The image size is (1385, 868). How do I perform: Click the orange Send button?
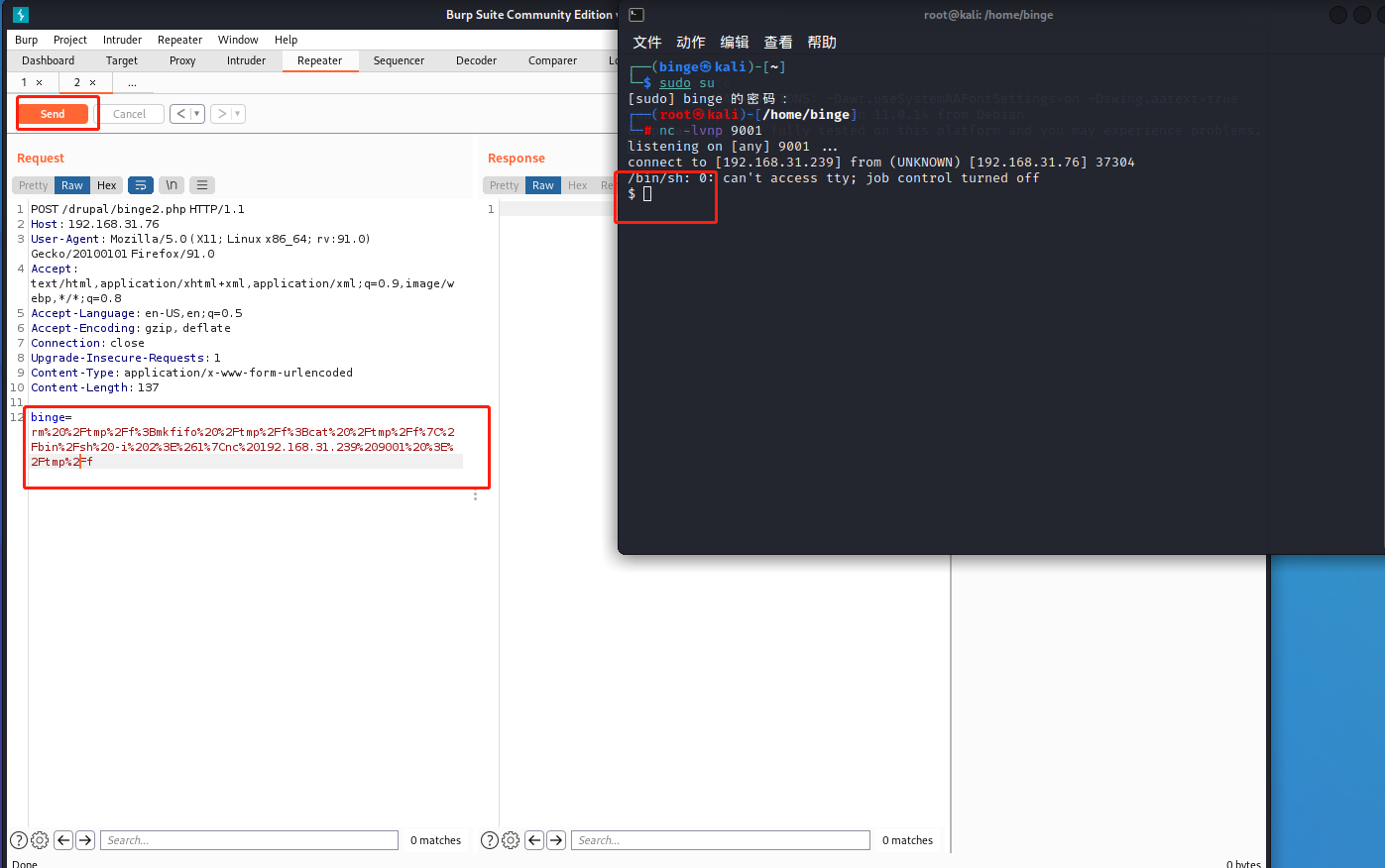coord(53,114)
